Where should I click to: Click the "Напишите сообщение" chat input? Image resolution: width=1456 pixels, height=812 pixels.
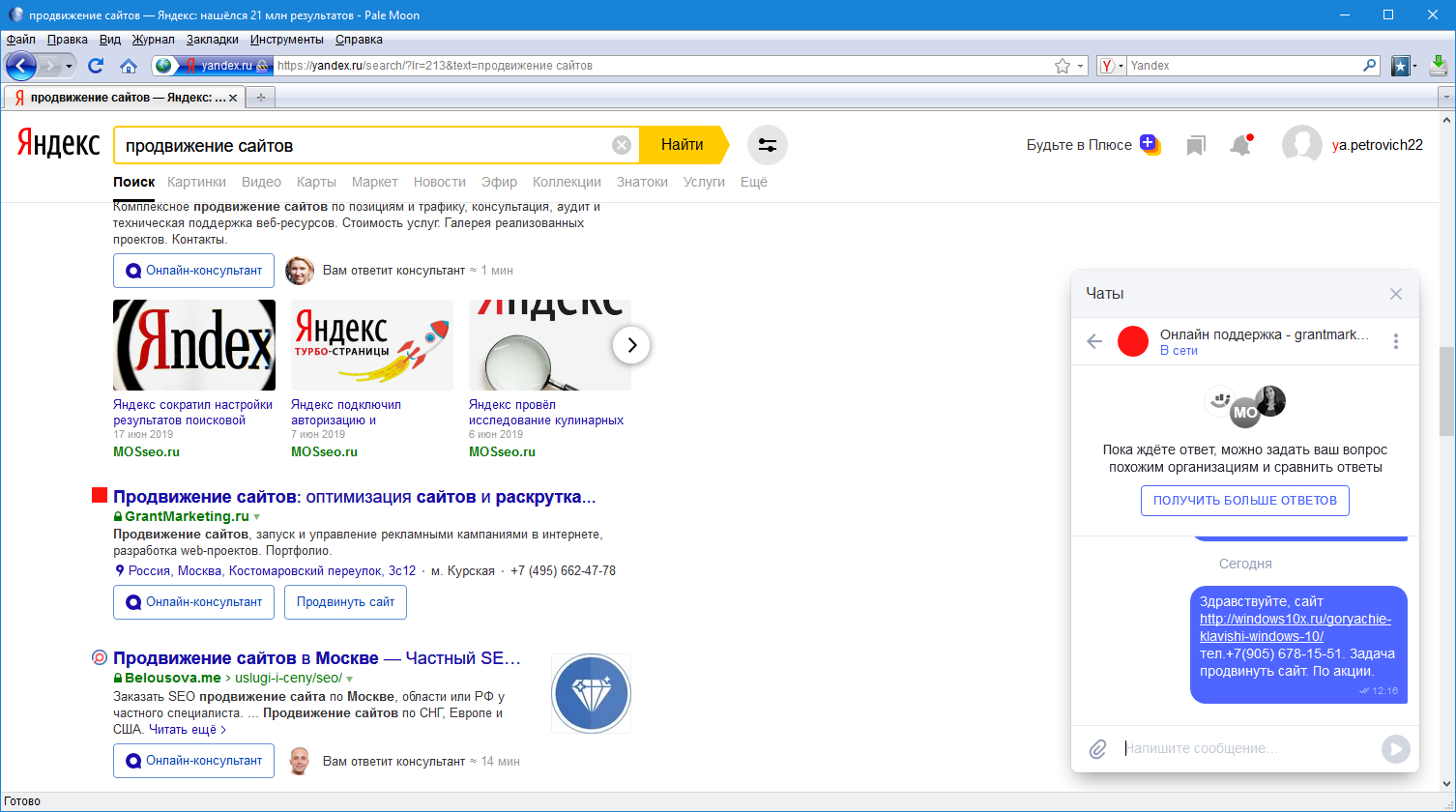1247,749
